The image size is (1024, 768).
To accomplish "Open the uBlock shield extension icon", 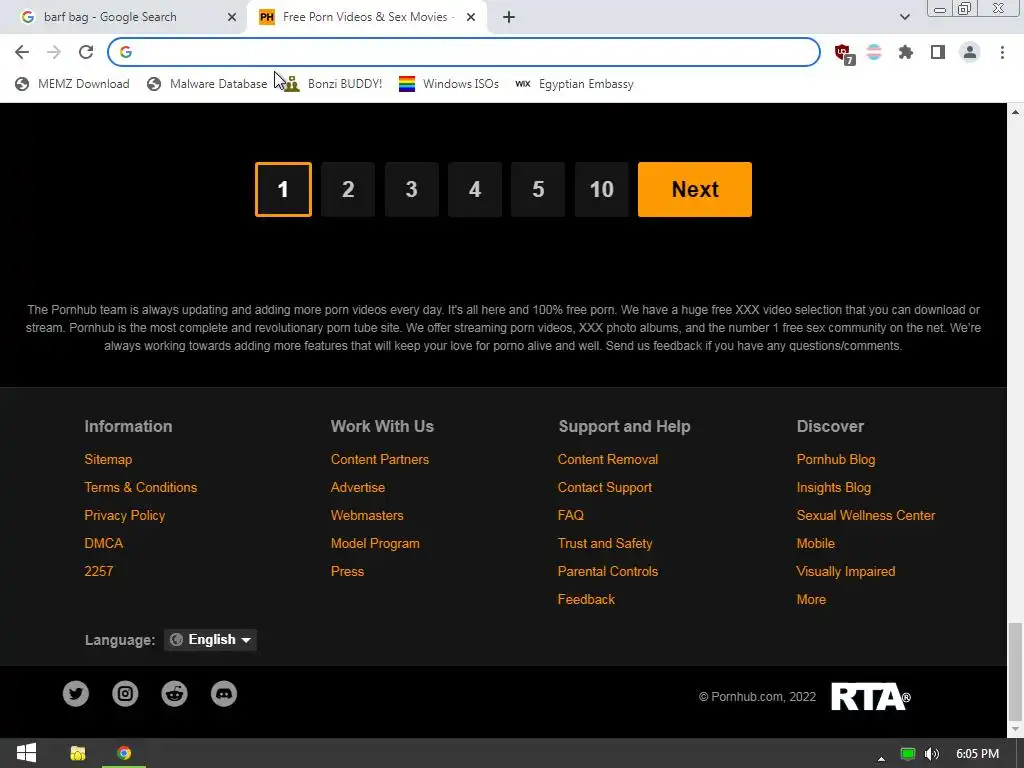I will (843, 52).
